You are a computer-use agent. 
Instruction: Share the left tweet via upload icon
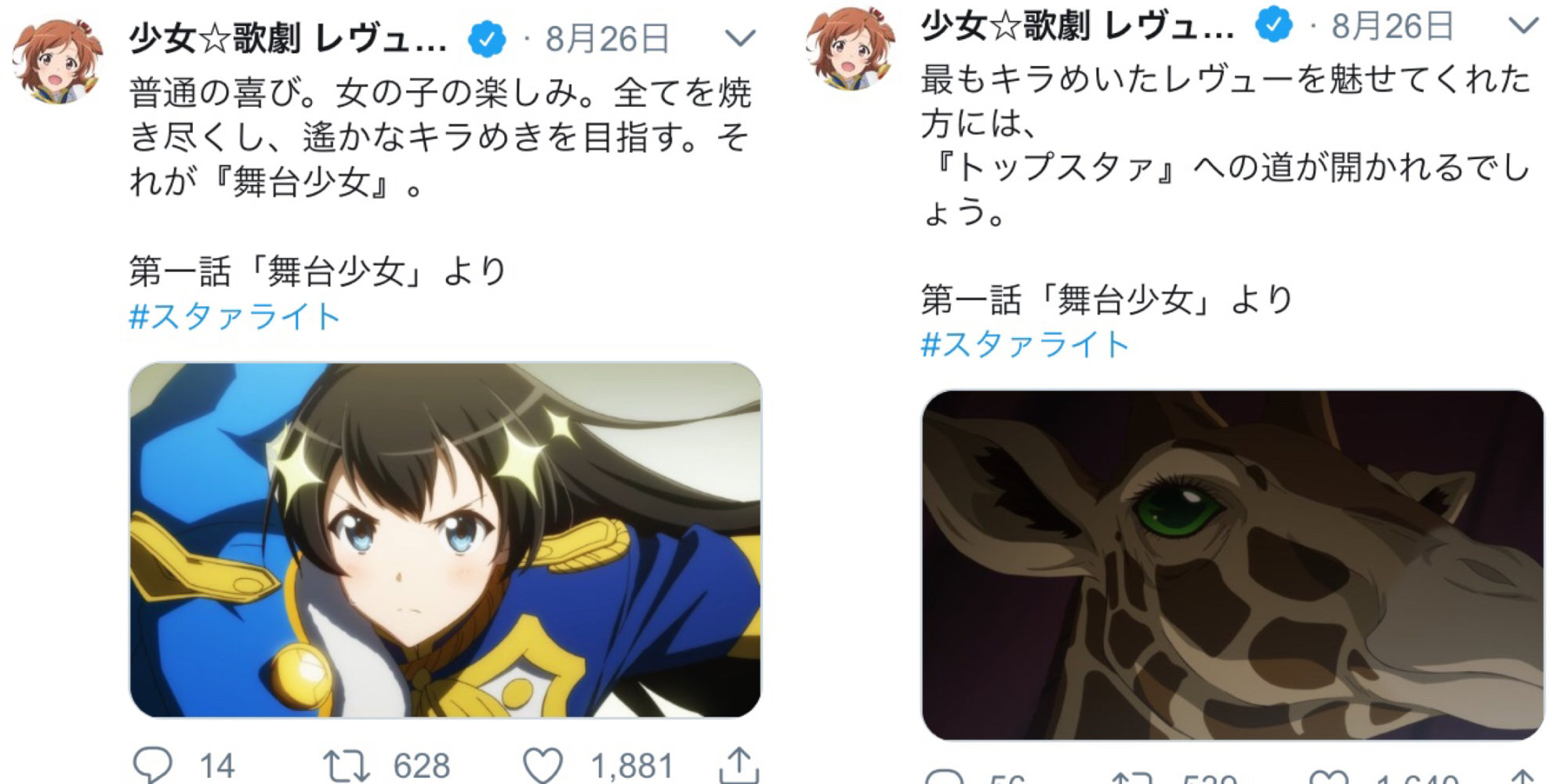[x=739, y=765]
